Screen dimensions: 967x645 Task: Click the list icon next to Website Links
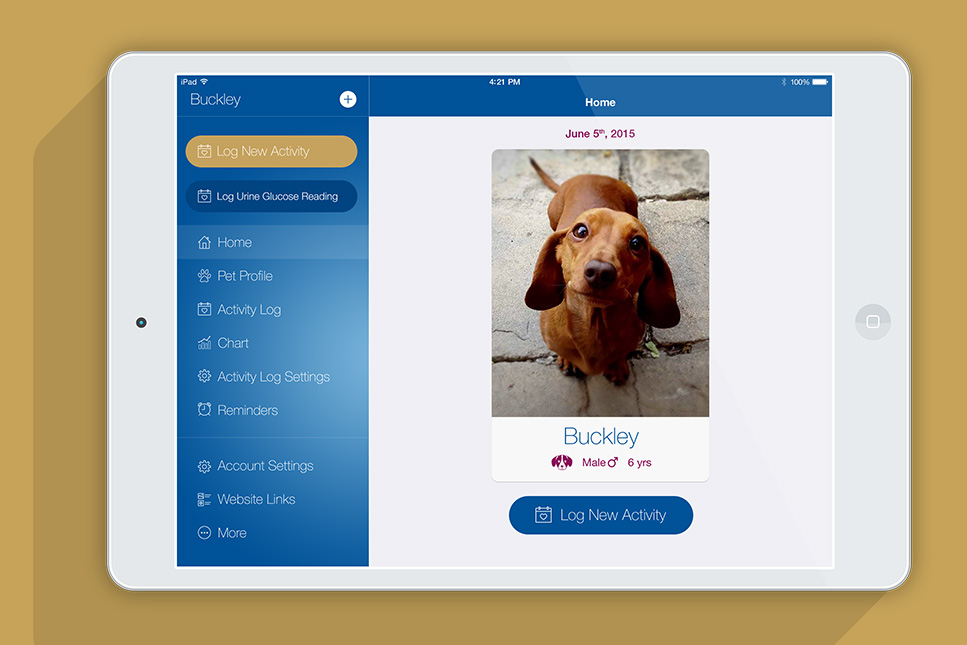204,499
